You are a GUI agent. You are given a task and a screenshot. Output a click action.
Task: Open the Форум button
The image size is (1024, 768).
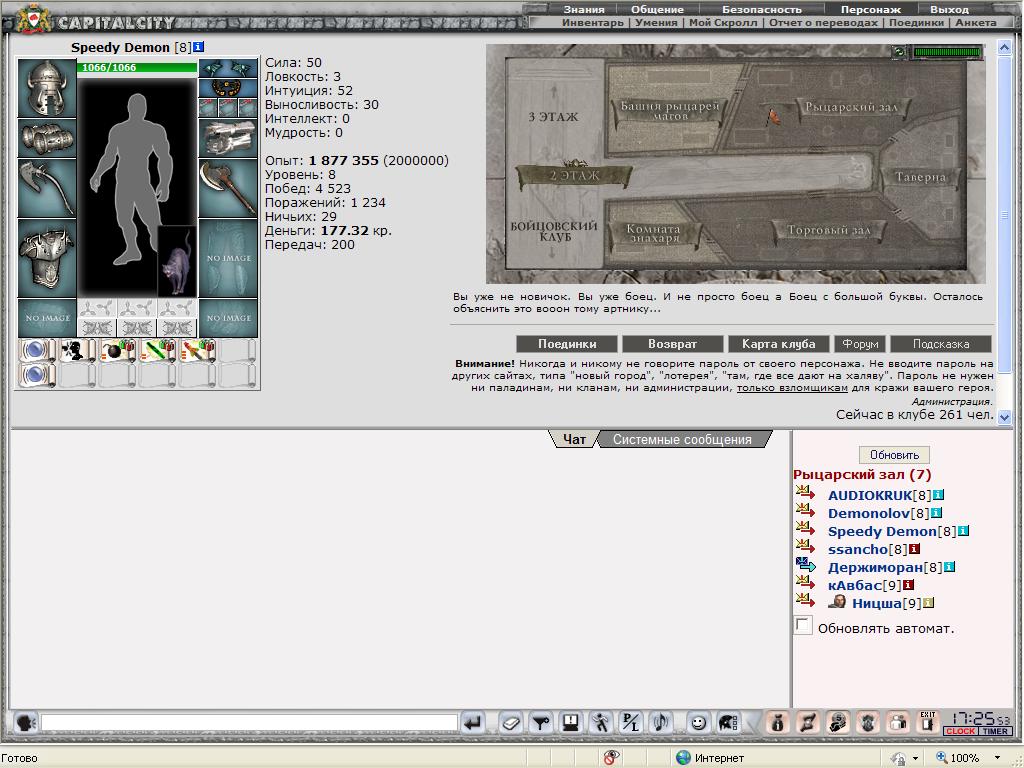point(860,344)
